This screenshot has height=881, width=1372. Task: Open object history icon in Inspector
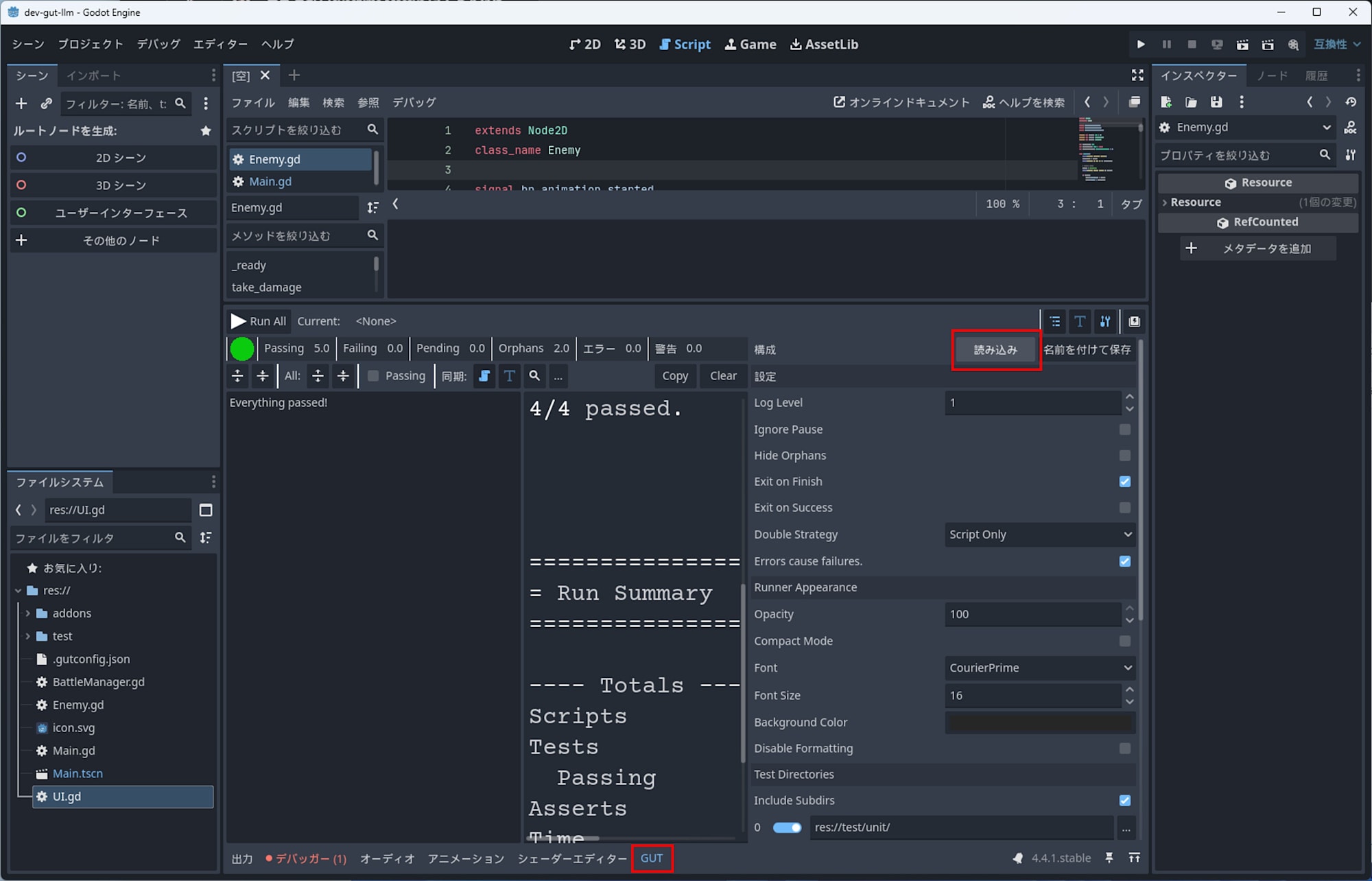pos(1351,102)
